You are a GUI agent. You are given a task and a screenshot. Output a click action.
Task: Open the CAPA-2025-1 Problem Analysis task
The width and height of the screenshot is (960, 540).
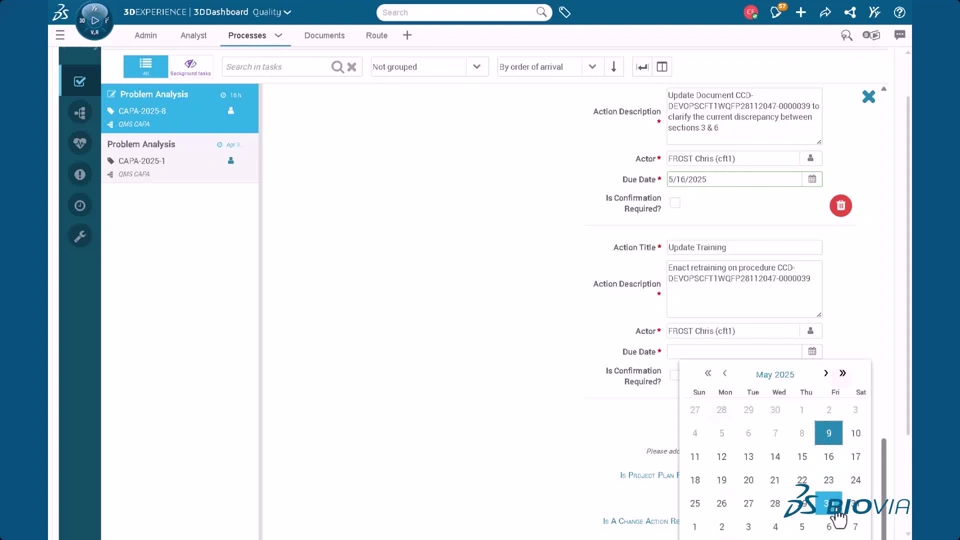click(x=180, y=158)
